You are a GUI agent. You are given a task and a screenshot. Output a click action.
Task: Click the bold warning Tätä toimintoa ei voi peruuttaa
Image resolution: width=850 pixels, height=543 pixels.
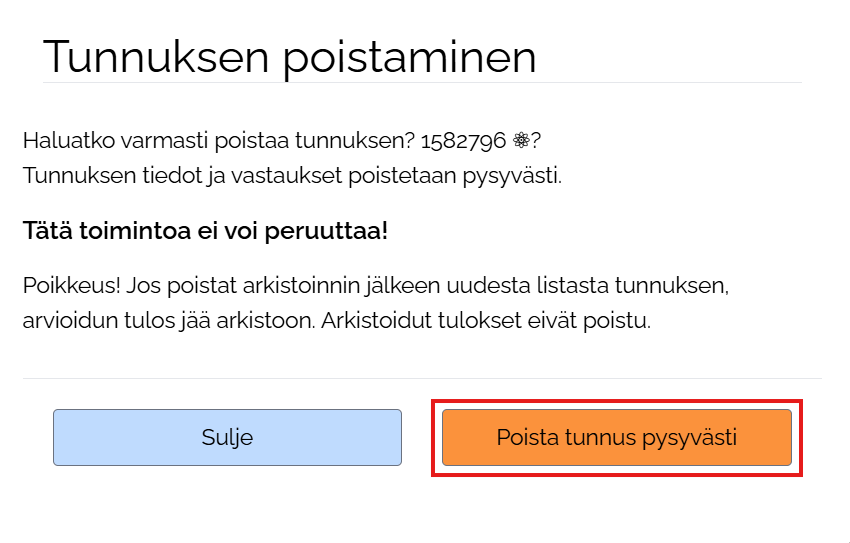(x=205, y=231)
